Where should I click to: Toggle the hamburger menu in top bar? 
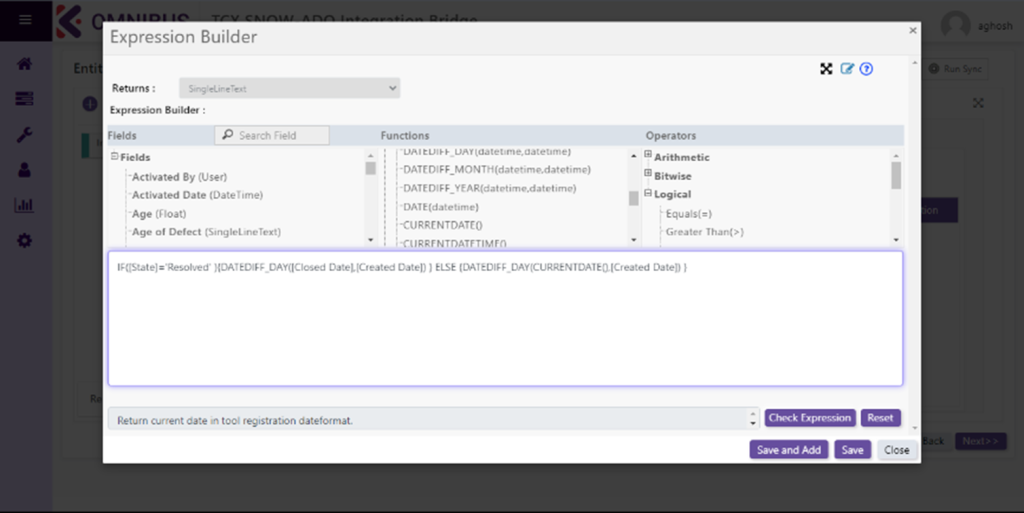tap(25, 20)
